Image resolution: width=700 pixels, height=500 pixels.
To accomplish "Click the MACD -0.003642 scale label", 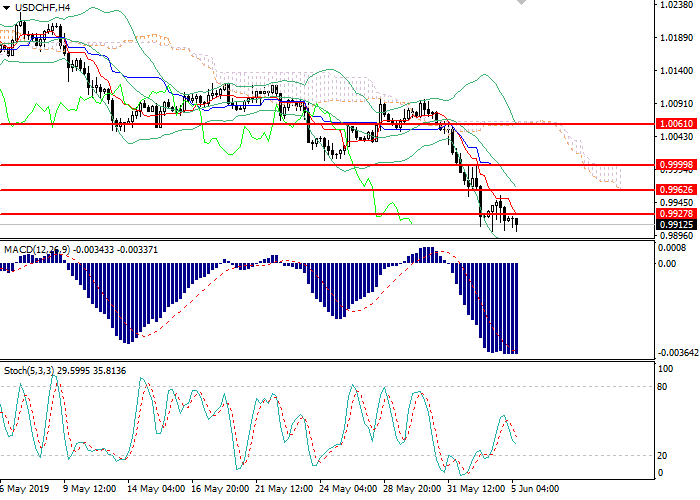I will coord(676,352).
